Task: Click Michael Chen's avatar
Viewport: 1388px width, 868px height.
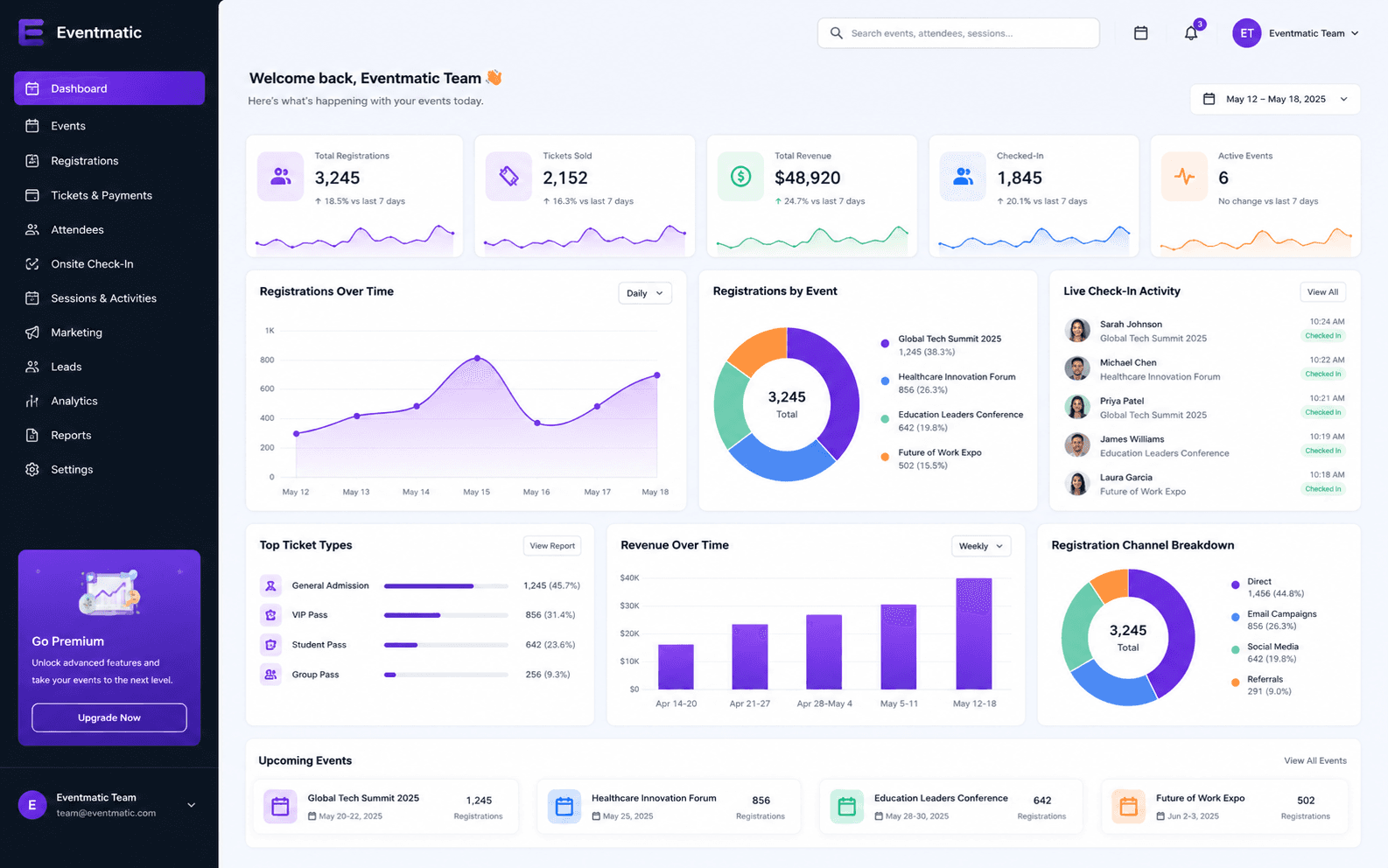Action: point(1077,368)
